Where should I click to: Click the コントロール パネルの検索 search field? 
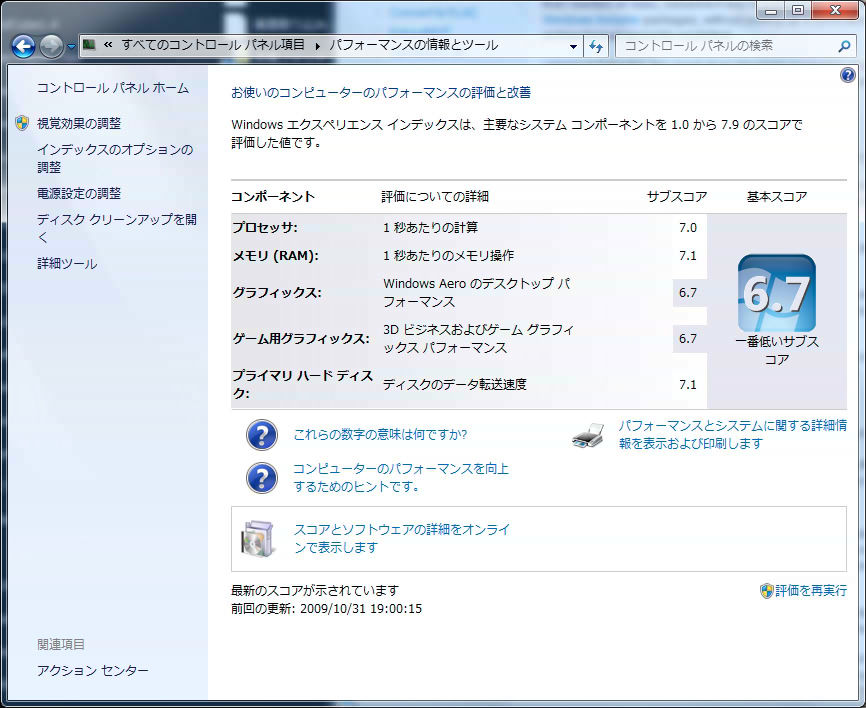pos(725,46)
